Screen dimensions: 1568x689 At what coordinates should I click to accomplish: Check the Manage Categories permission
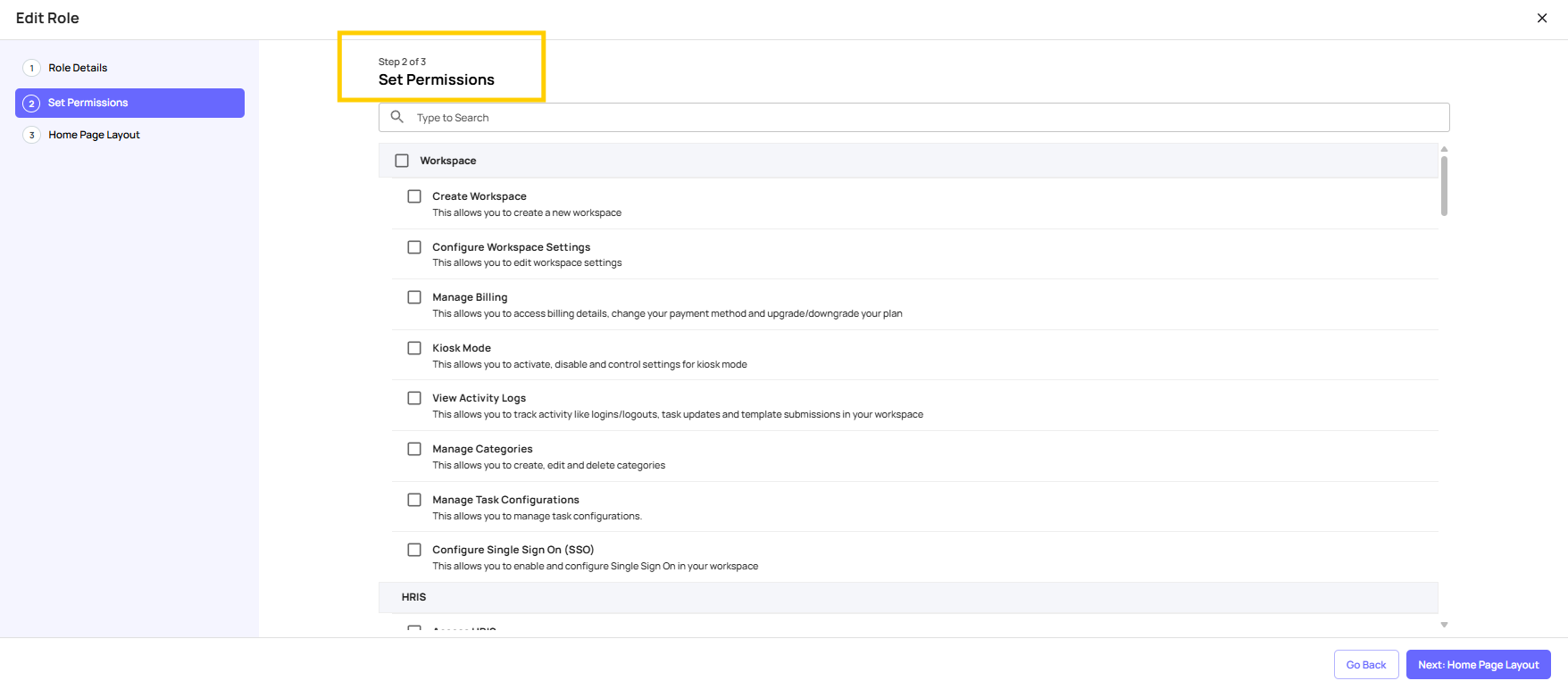tap(414, 449)
